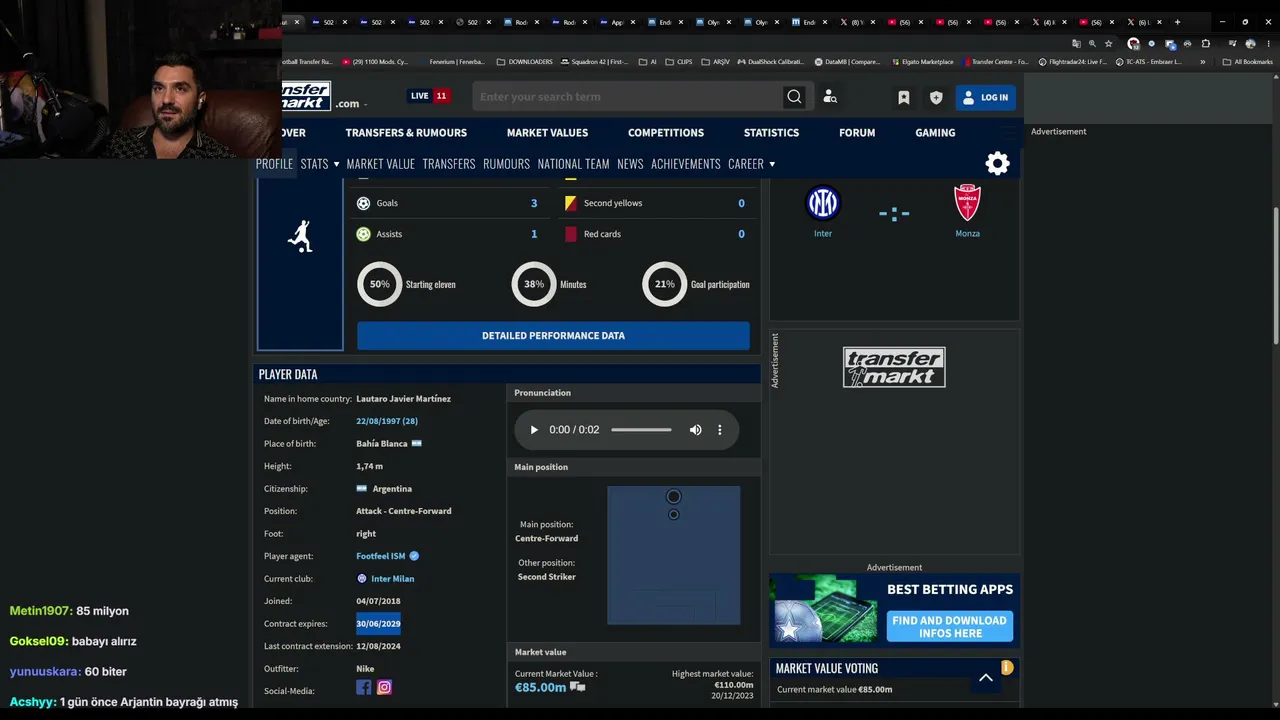This screenshot has height=720, width=1280.
Task: Switch to the NATIONAL TEAM tab
Action: pos(573,164)
